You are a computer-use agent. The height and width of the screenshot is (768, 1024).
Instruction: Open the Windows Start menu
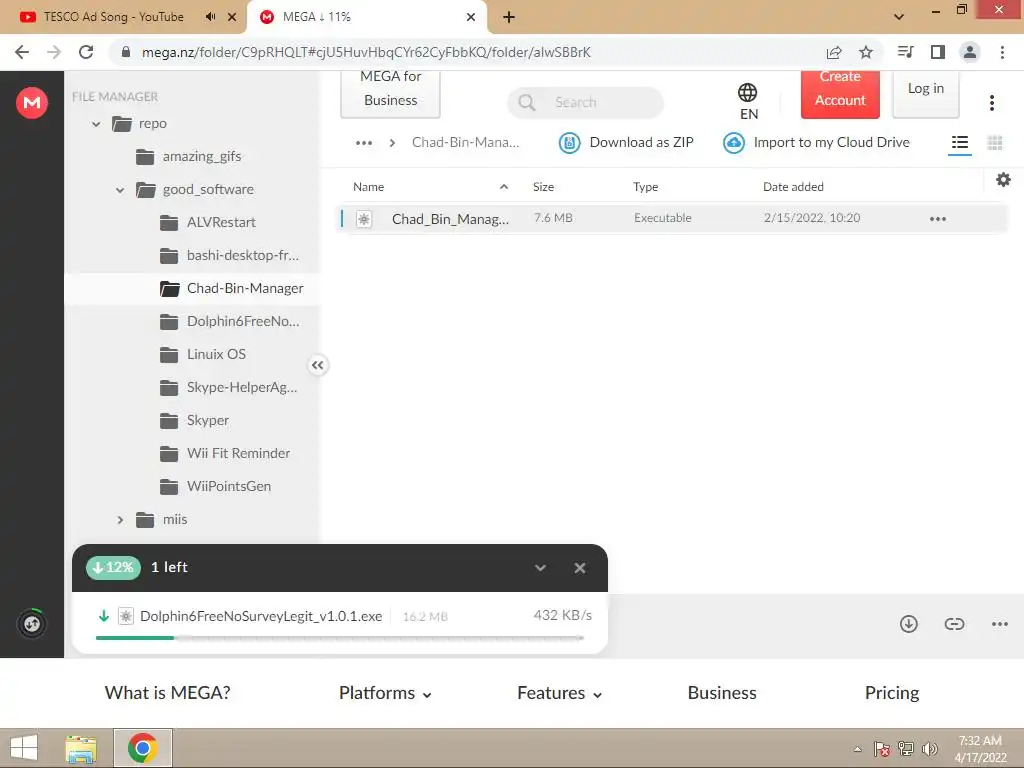click(x=24, y=748)
